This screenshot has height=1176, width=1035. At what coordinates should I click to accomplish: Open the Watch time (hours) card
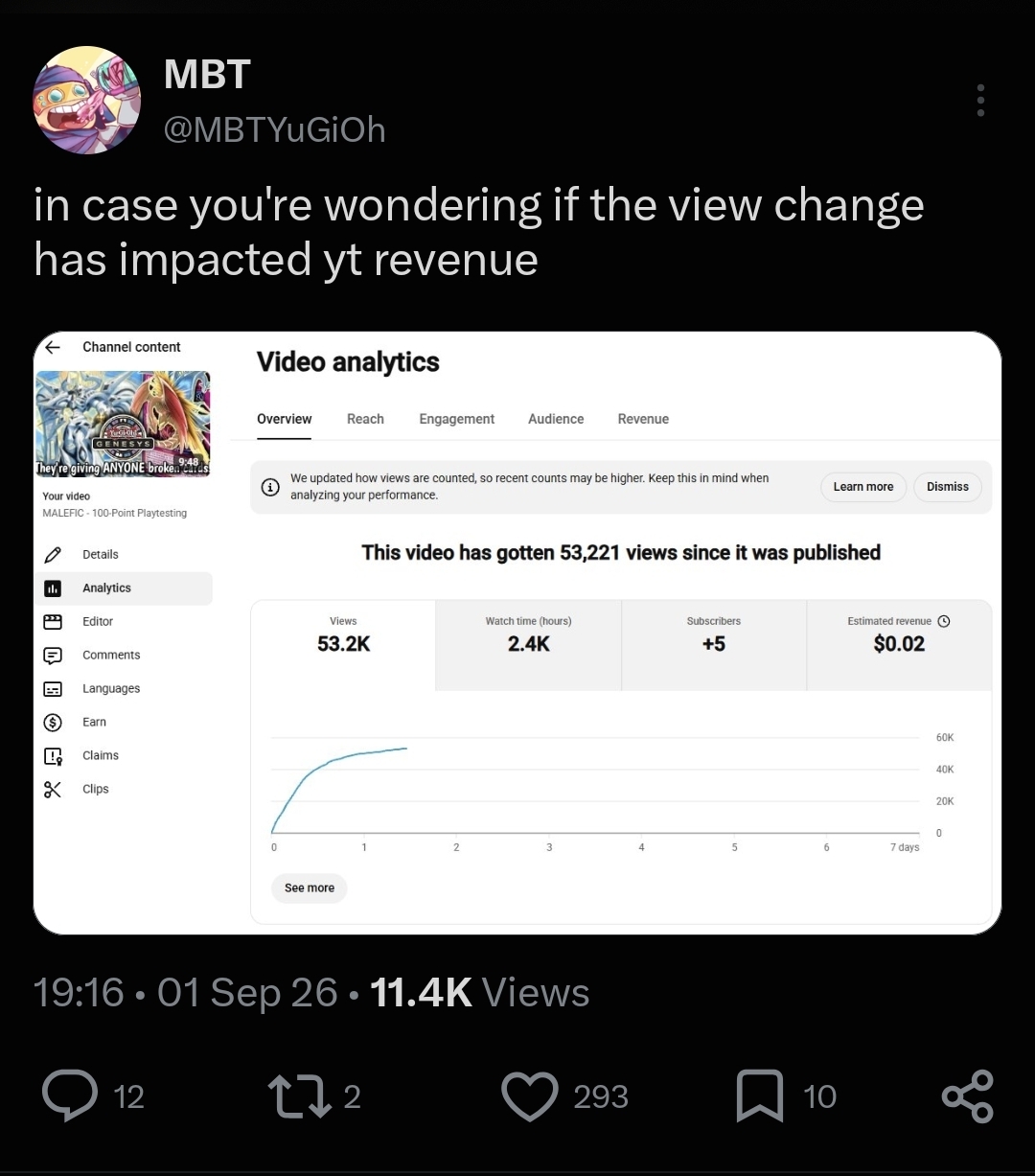(x=528, y=645)
